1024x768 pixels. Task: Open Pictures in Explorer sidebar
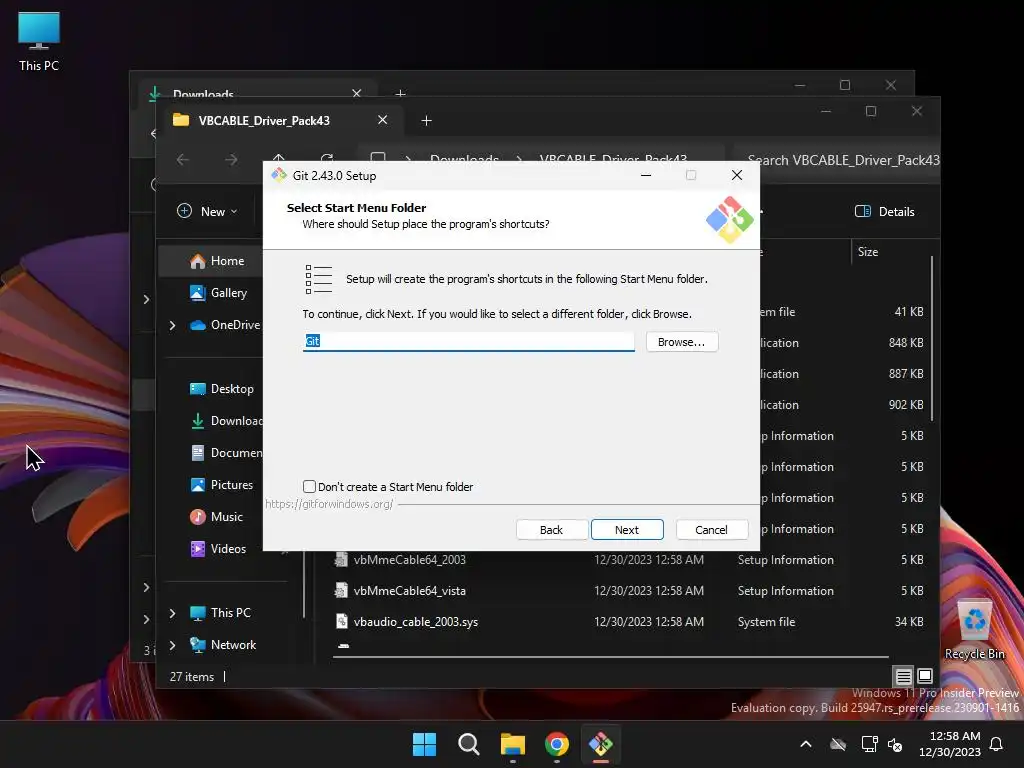[221, 485]
